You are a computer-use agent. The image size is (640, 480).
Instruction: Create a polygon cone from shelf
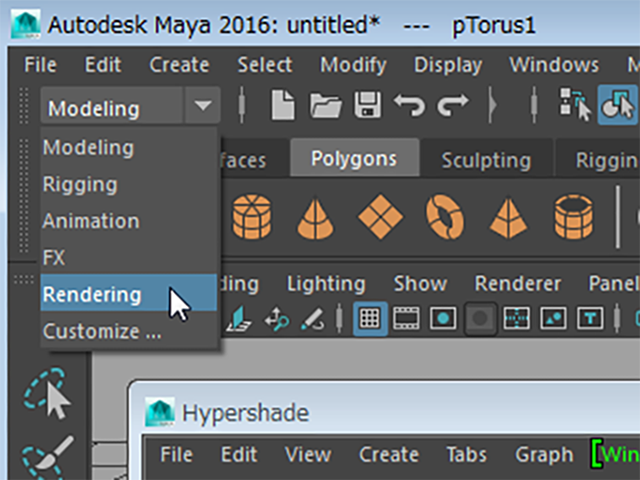tap(315, 218)
